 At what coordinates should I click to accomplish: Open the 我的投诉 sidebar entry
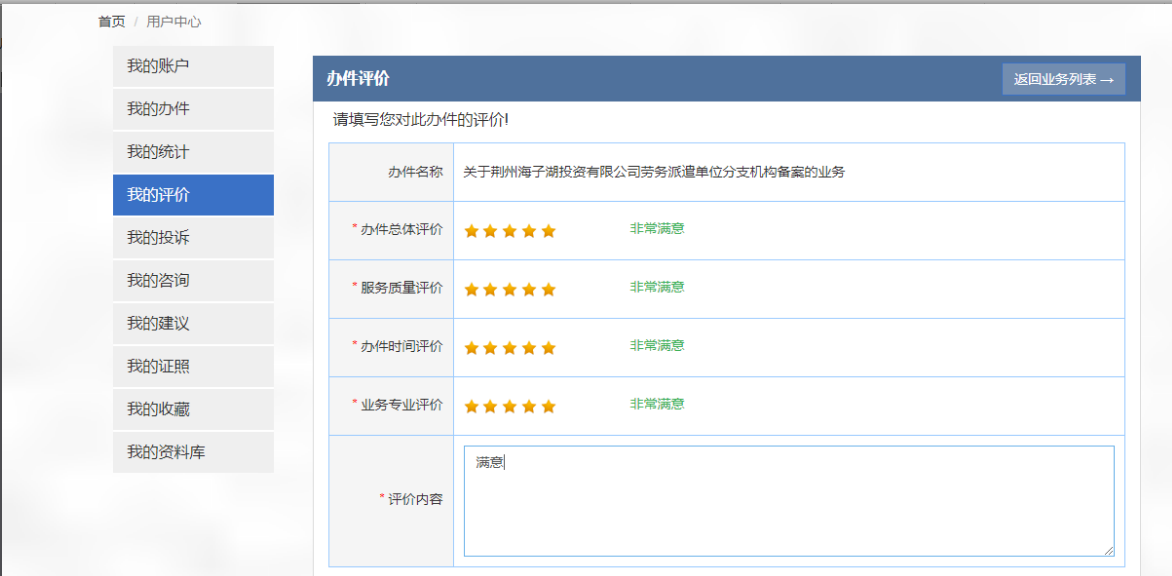point(193,238)
